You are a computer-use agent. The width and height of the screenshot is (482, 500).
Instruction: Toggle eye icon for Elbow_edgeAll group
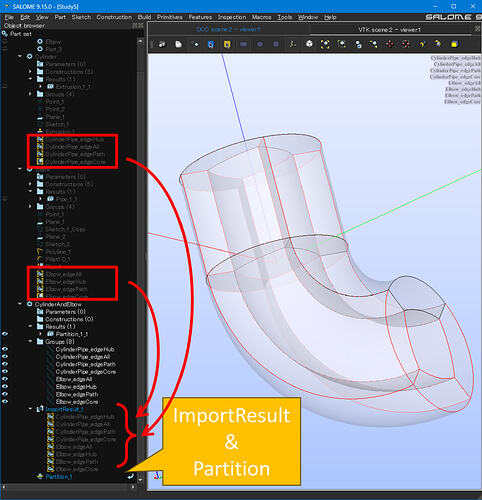coord(5,379)
